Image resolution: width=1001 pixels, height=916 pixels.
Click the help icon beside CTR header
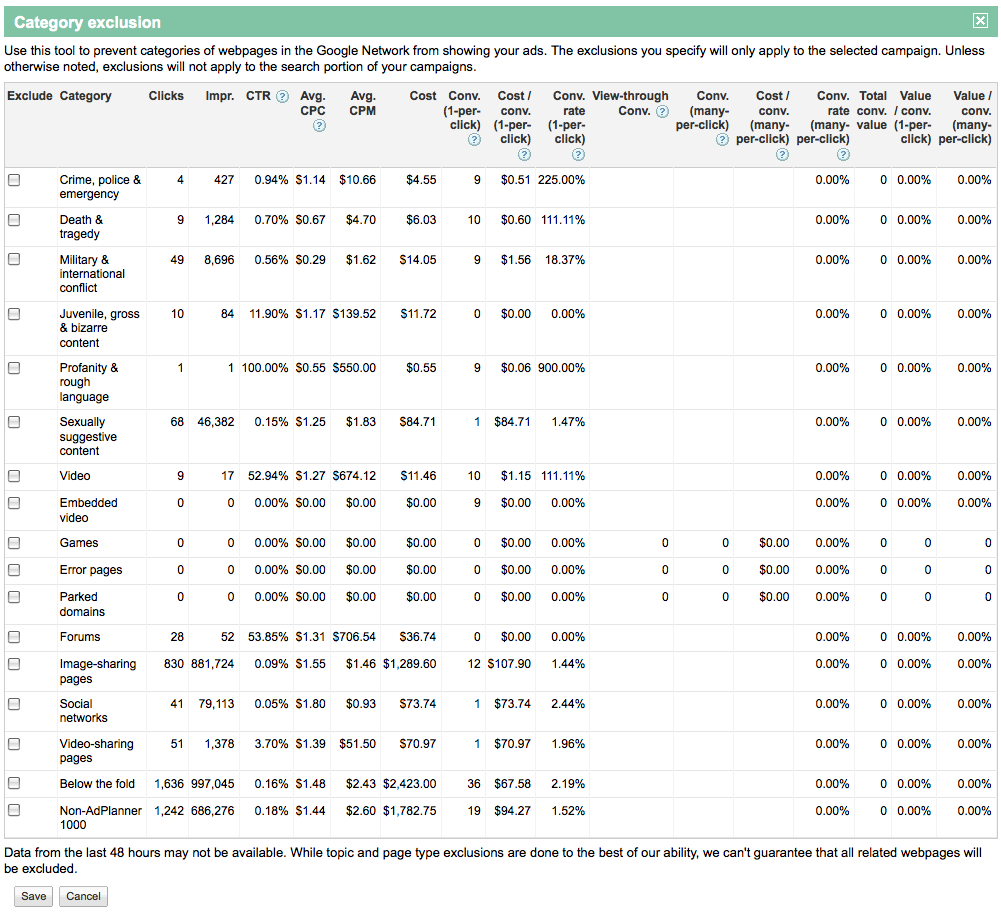click(283, 97)
